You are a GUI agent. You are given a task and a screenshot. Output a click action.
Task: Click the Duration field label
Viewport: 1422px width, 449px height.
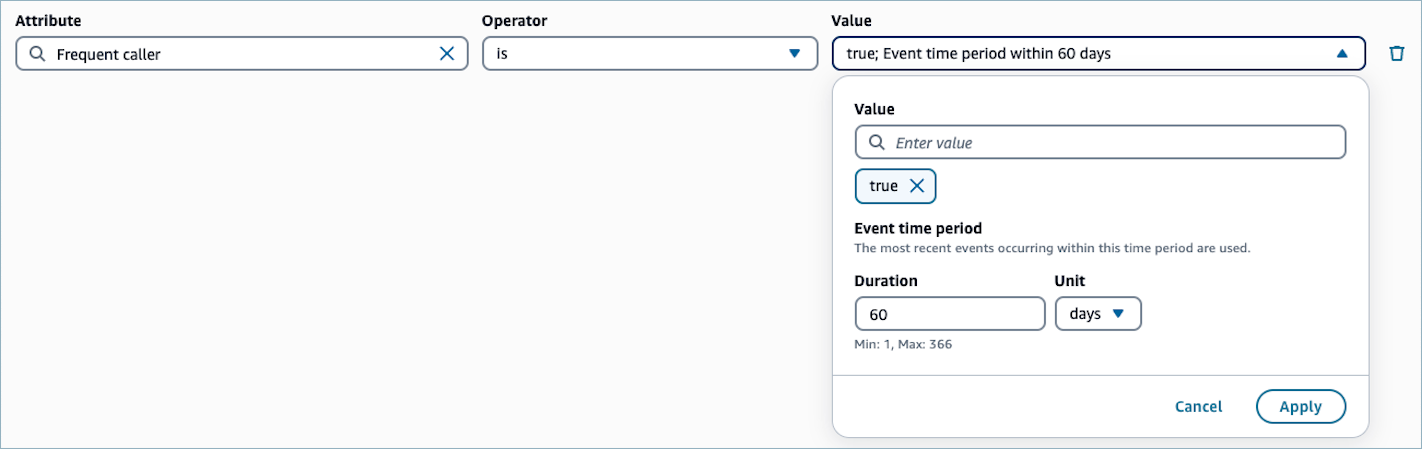886,281
